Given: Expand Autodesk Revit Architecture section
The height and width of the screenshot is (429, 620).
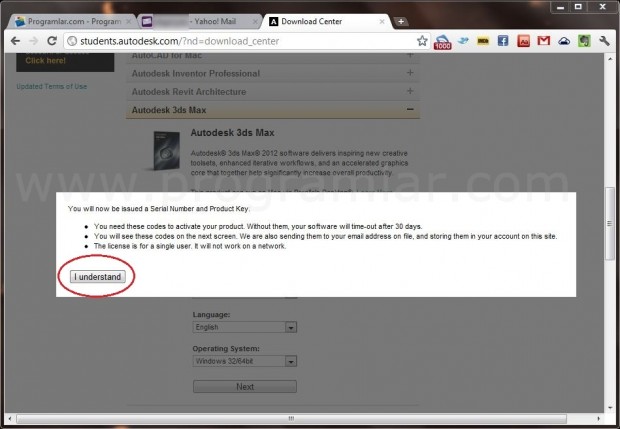Looking at the screenshot, I should (x=273, y=91).
